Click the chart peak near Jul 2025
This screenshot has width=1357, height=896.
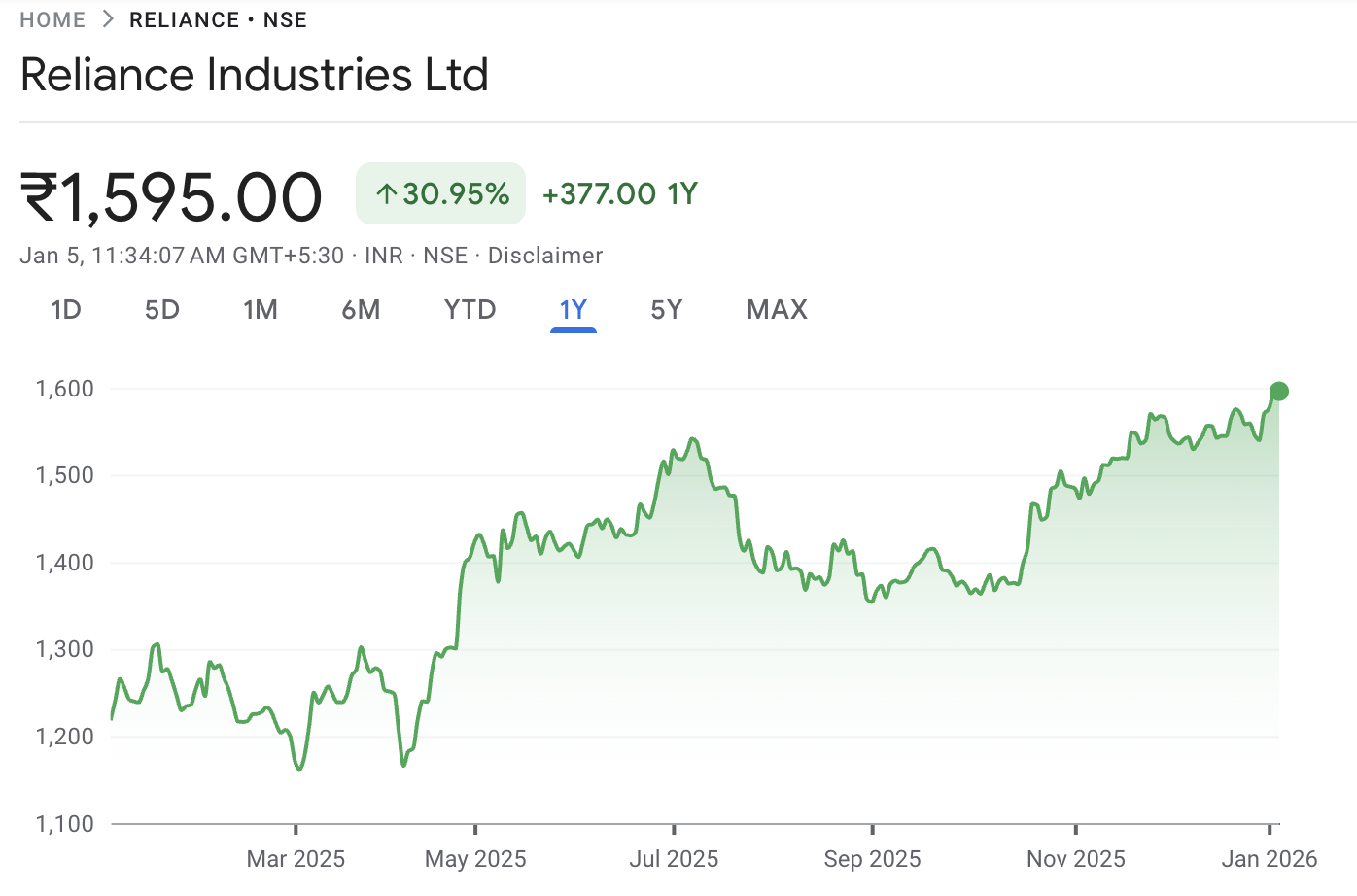pos(692,439)
